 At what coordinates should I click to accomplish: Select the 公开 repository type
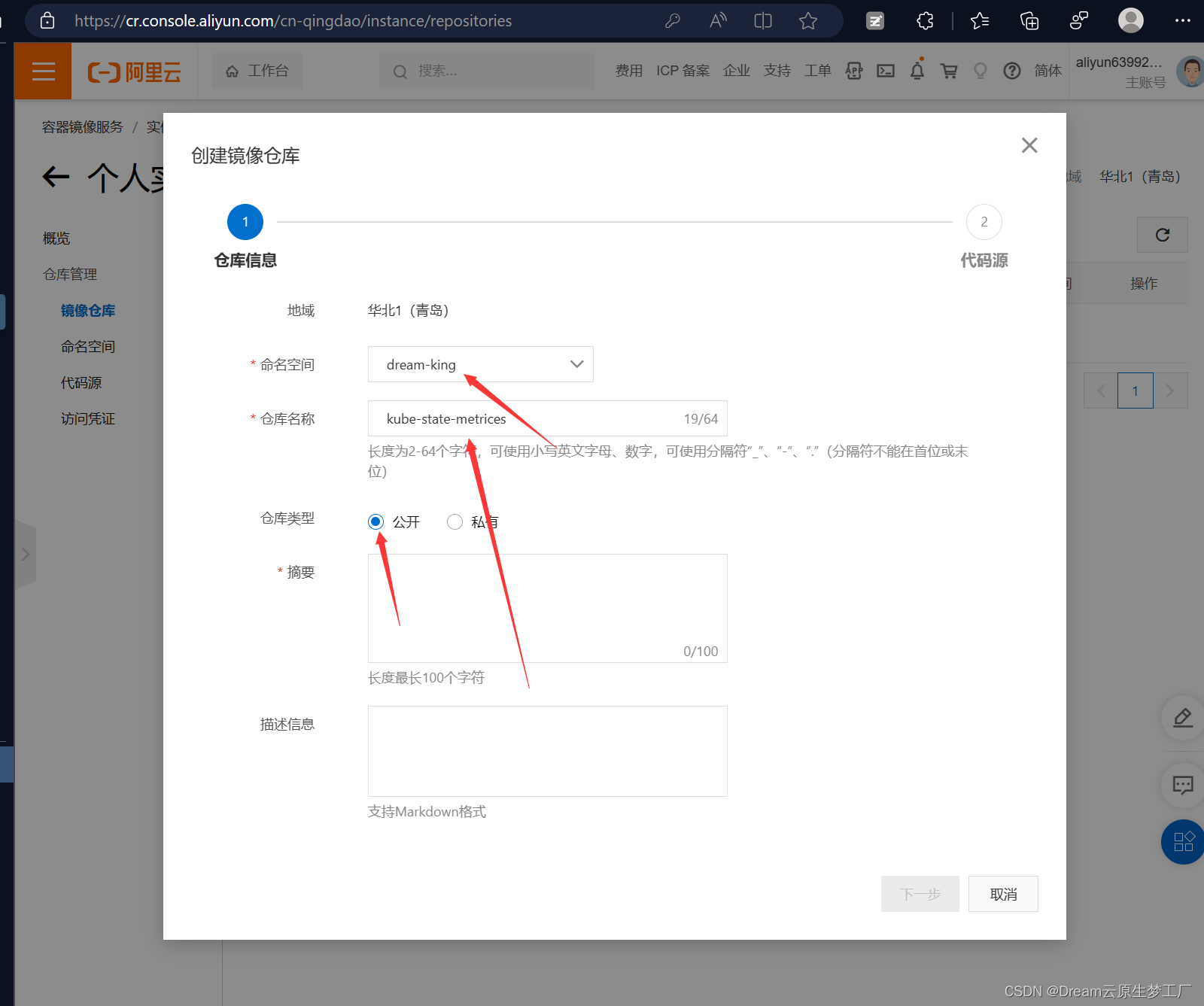point(376,521)
